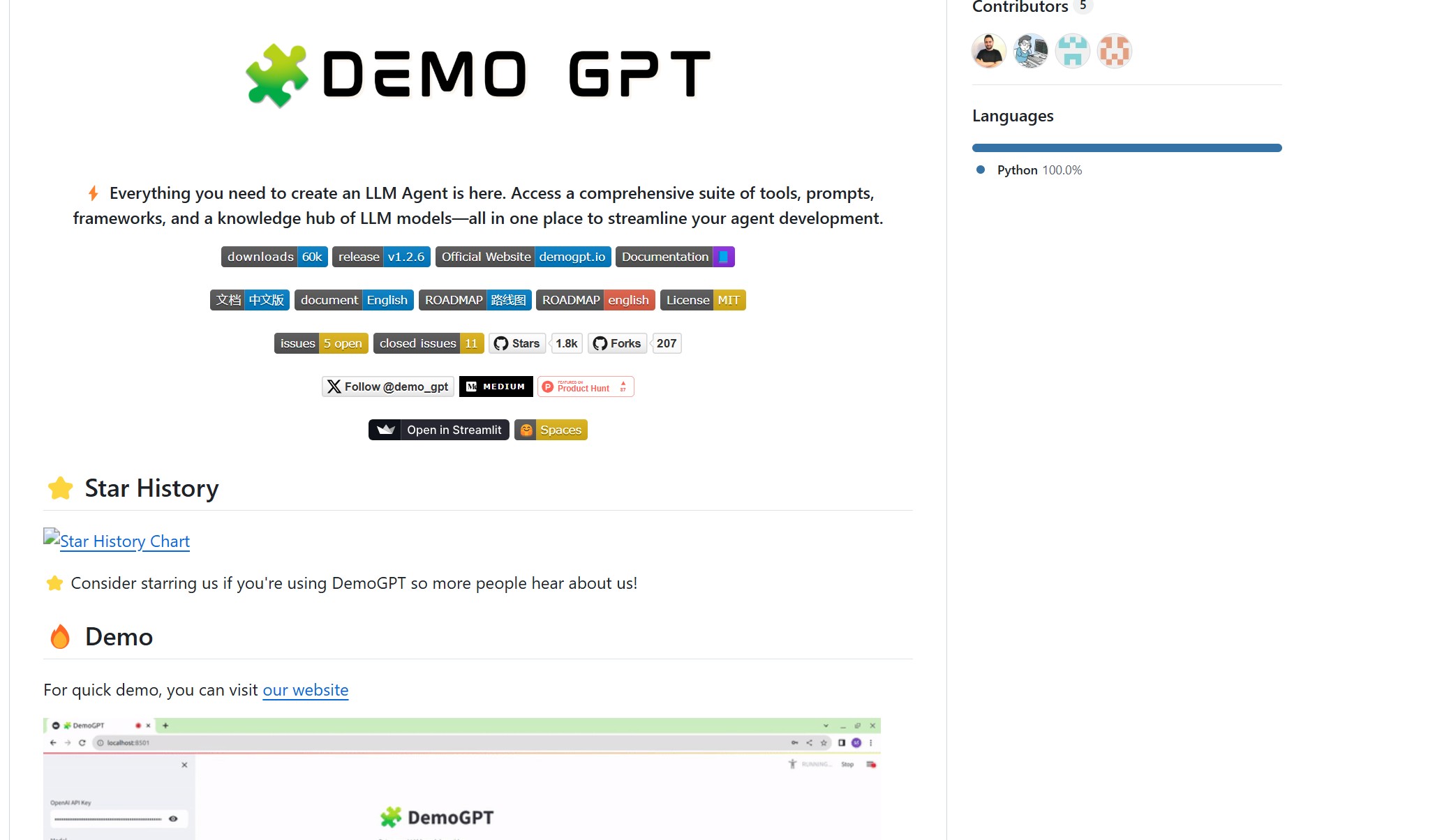Drag the Python 100.0% language progress bar
The image size is (1435, 840).
coord(1127,147)
